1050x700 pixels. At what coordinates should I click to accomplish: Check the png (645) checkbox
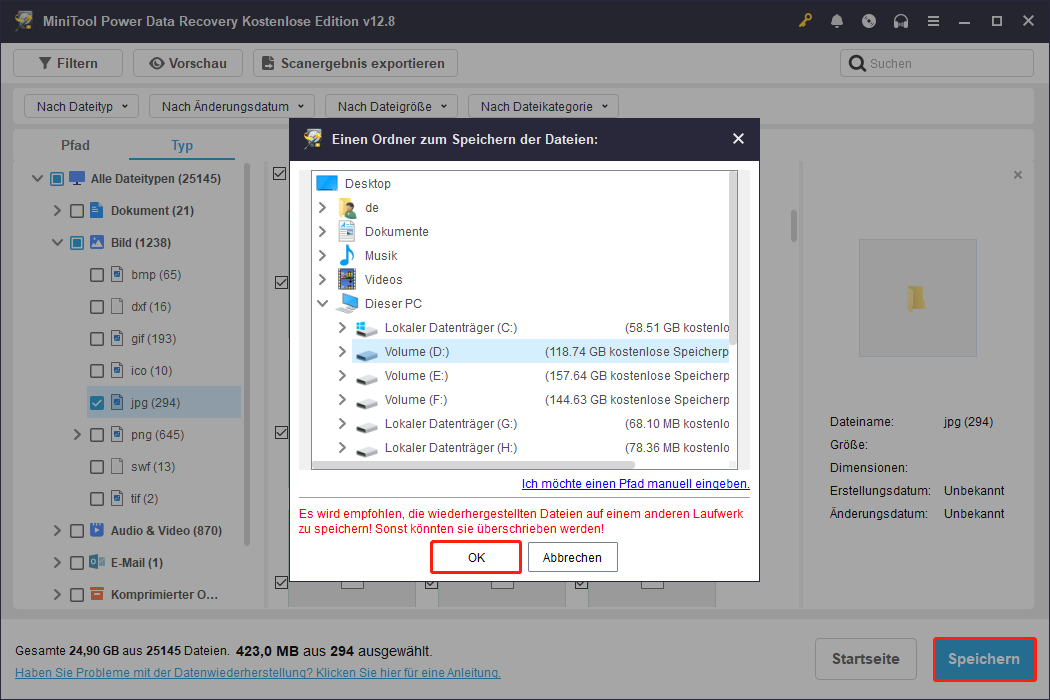(x=96, y=434)
